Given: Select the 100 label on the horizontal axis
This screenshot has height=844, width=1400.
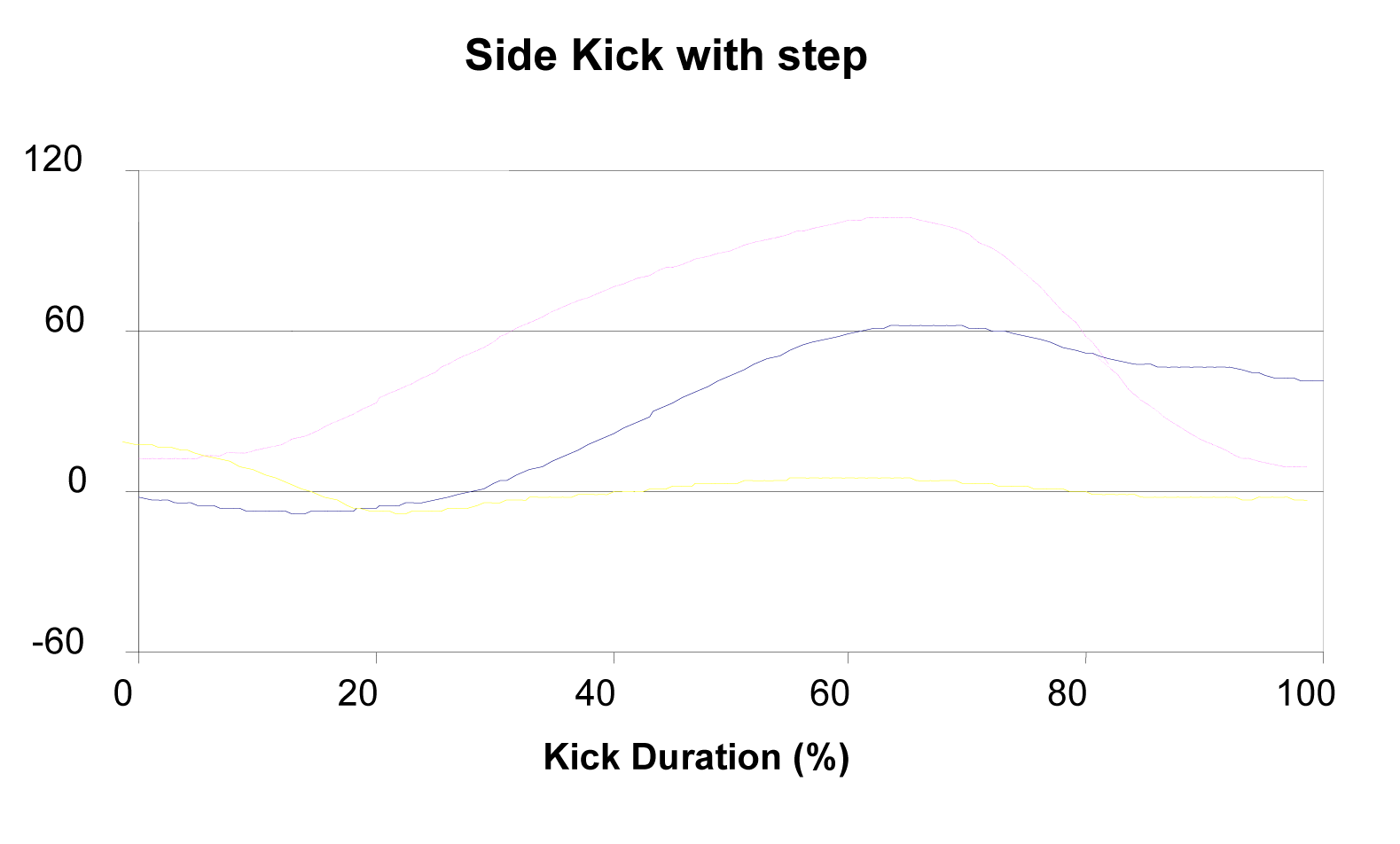Looking at the screenshot, I should (x=1306, y=693).
